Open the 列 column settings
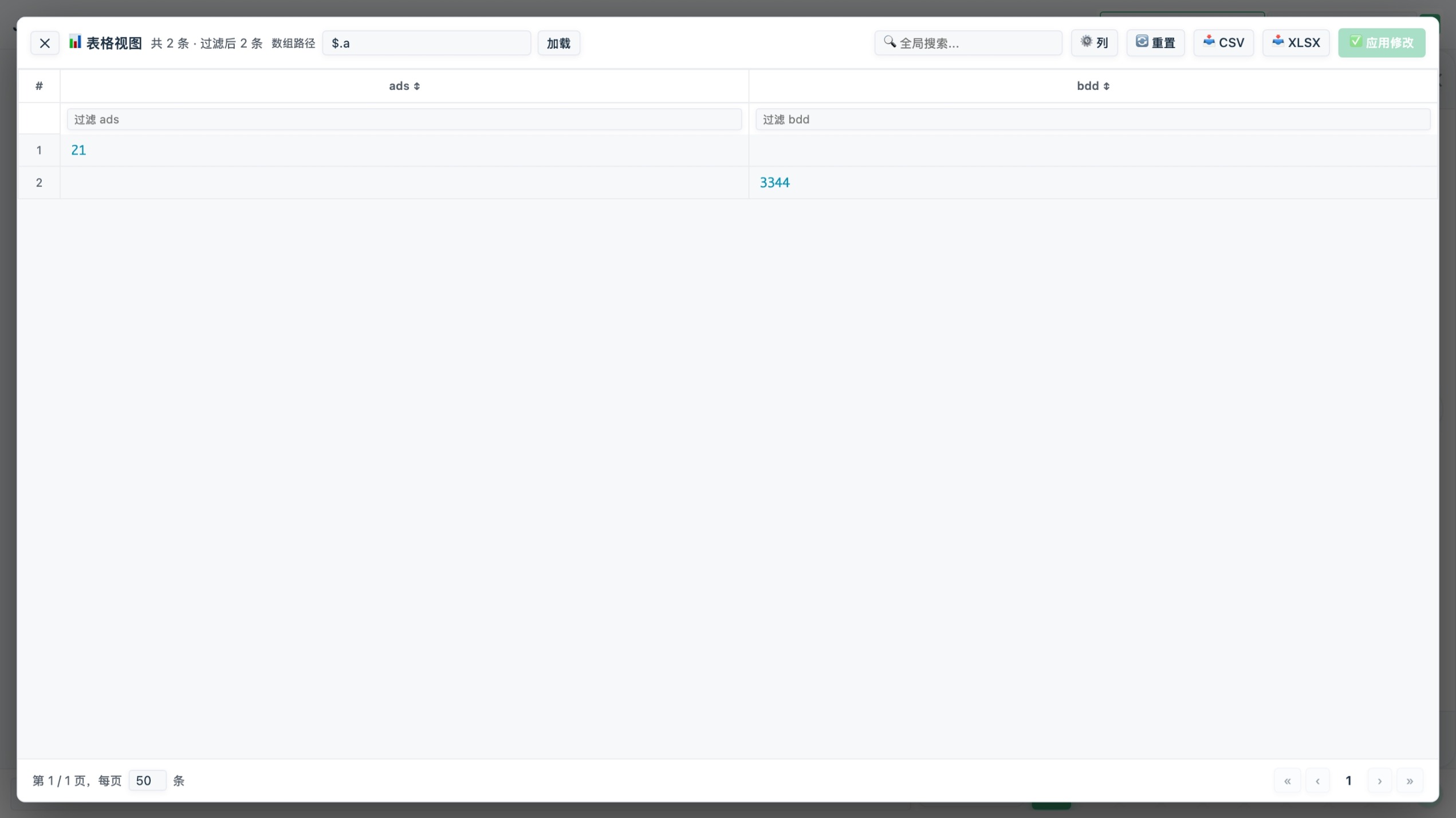The width and height of the screenshot is (1456, 818). point(1094,43)
